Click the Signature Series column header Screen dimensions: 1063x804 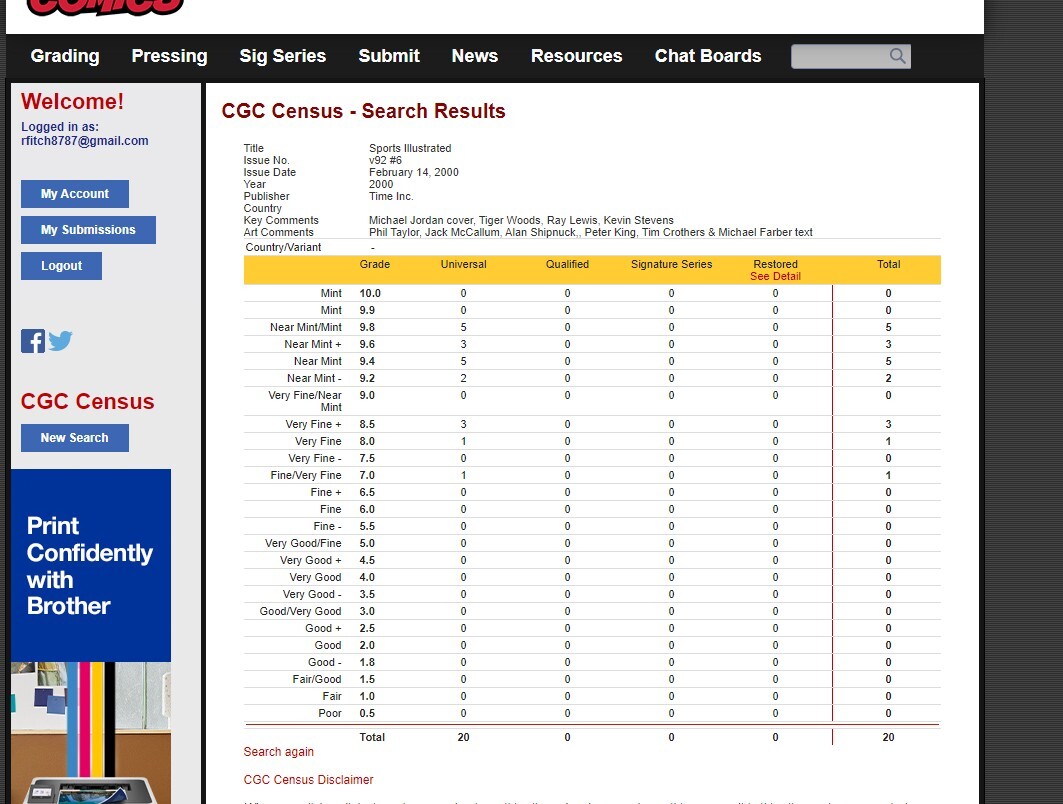(x=672, y=264)
